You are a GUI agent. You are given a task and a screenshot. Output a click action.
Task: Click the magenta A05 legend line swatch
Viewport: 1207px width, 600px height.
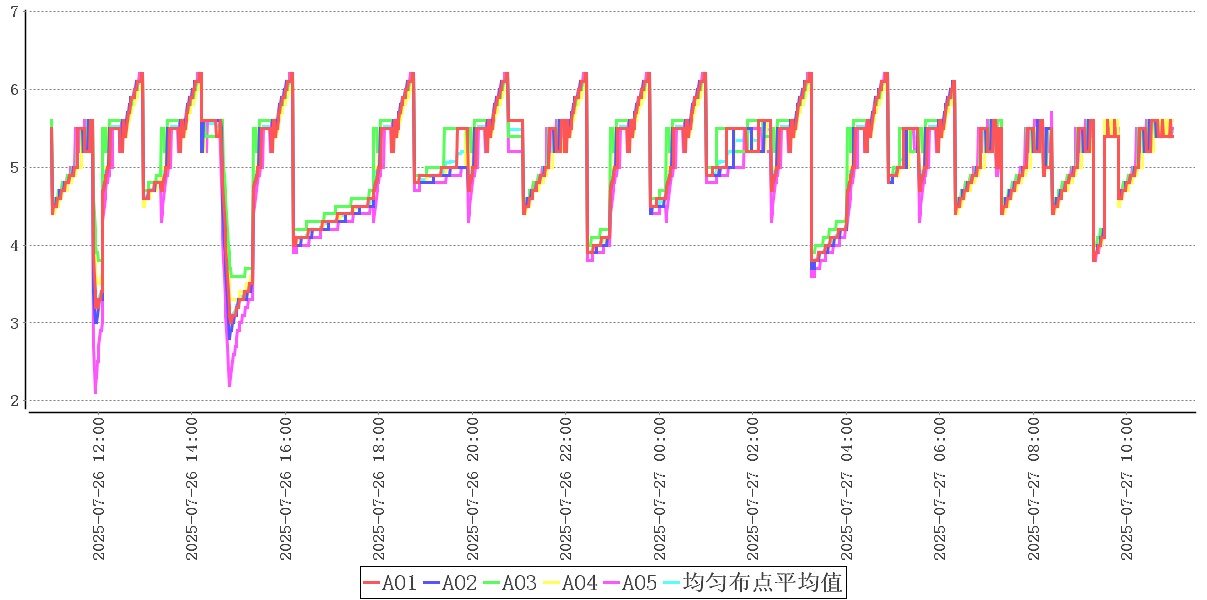(x=612, y=583)
